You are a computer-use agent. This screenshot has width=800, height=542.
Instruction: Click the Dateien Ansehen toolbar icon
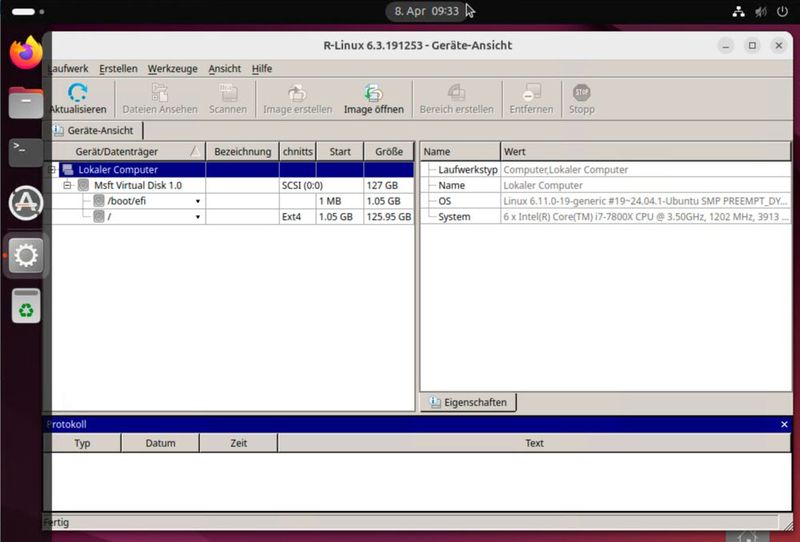click(x=160, y=93)
